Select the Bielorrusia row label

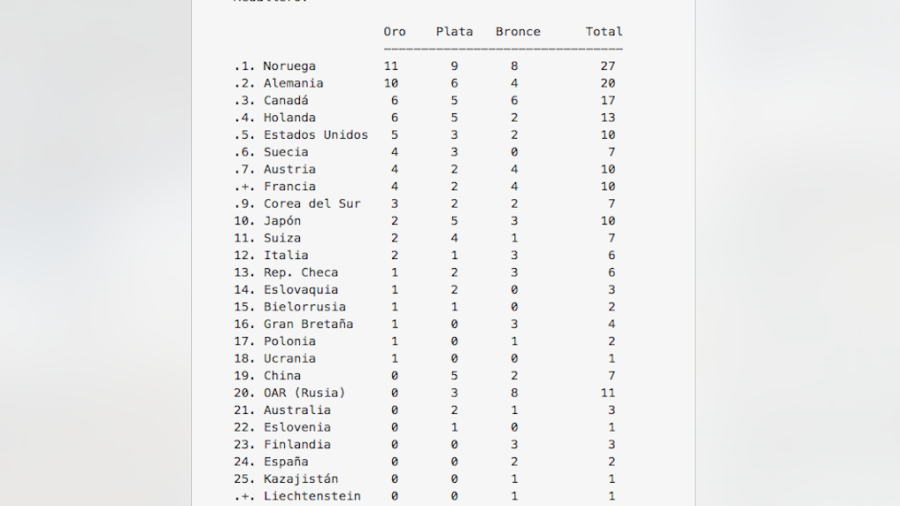click(x=304, y=307)
